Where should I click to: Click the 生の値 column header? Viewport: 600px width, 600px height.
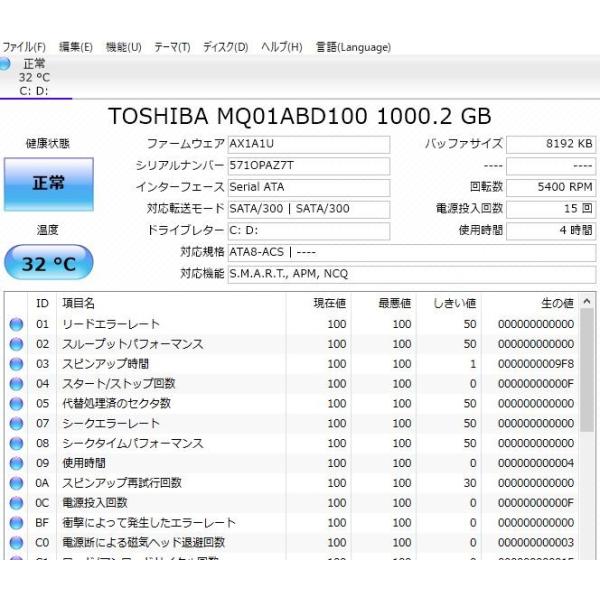530,303
